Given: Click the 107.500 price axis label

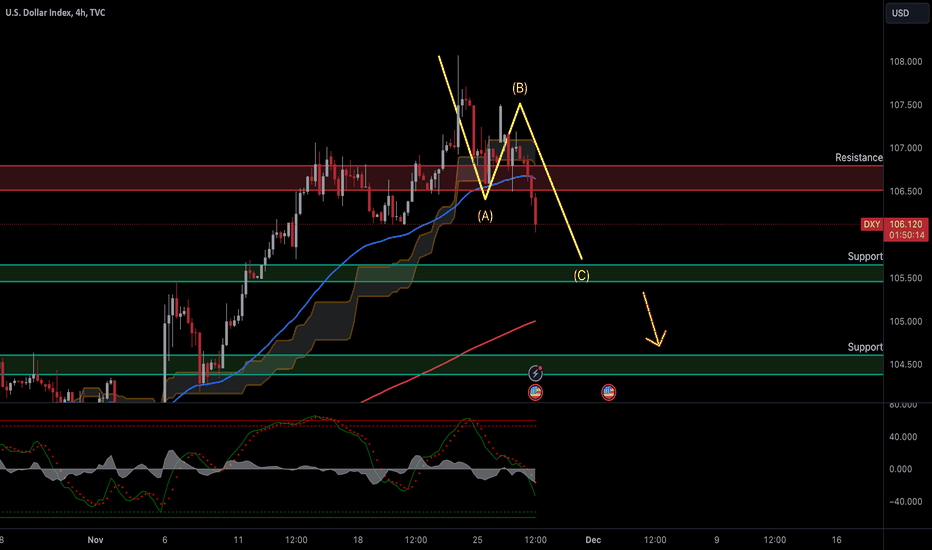Looking at the screenshot, I should point(906,105).
